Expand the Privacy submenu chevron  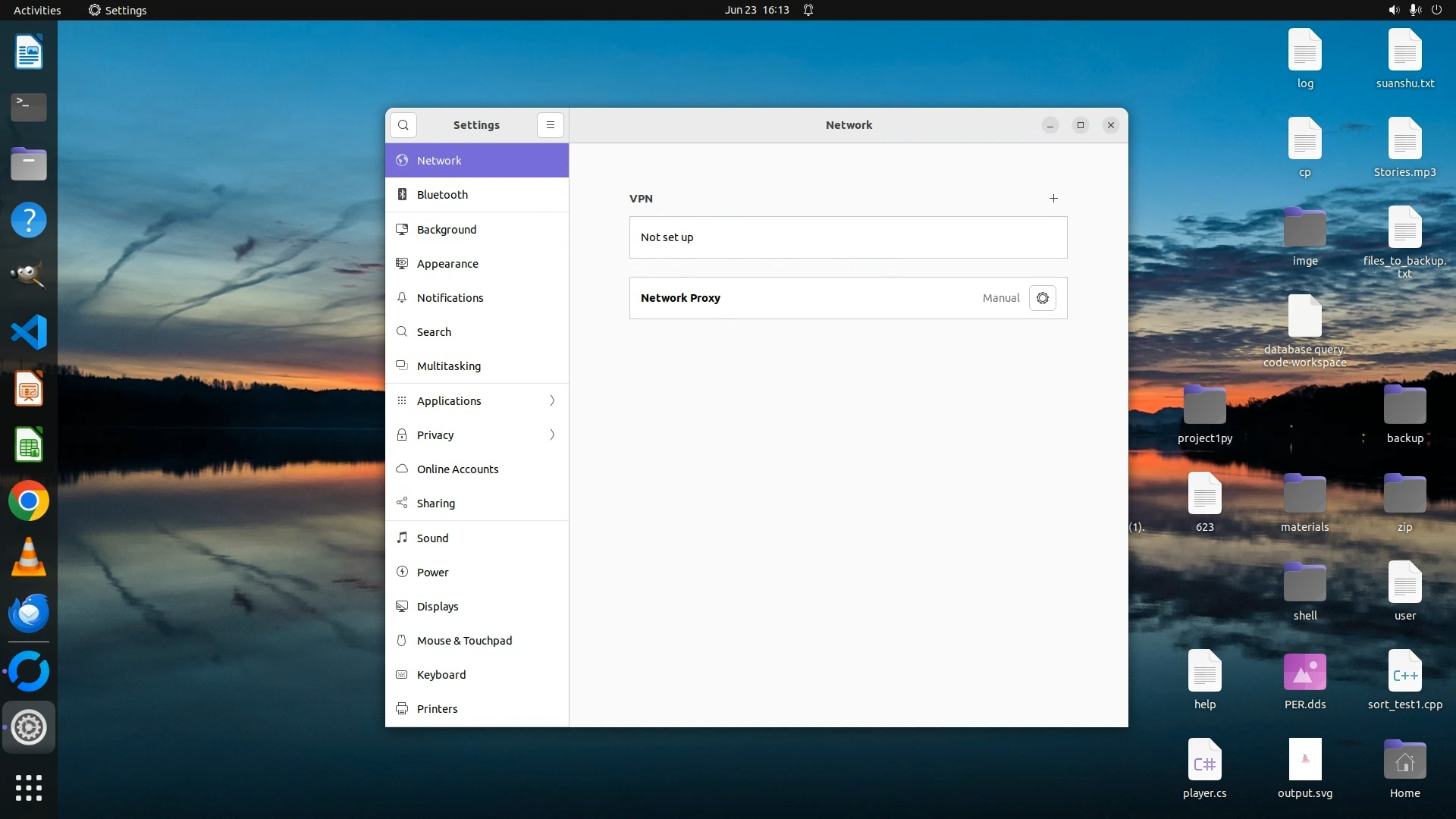[x=552, y=435]
